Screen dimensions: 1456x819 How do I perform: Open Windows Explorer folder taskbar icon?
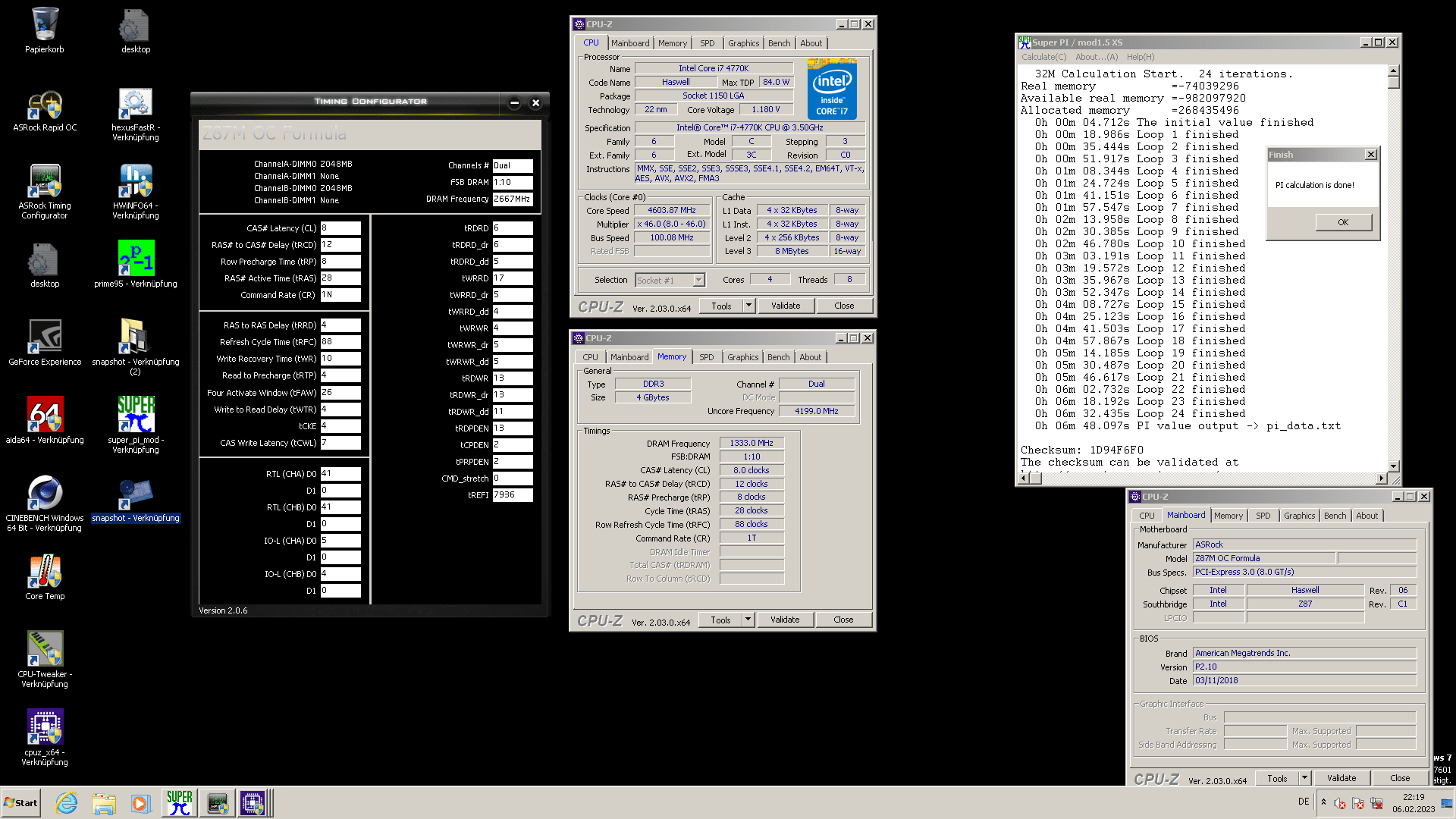click(x=104, y=803)
